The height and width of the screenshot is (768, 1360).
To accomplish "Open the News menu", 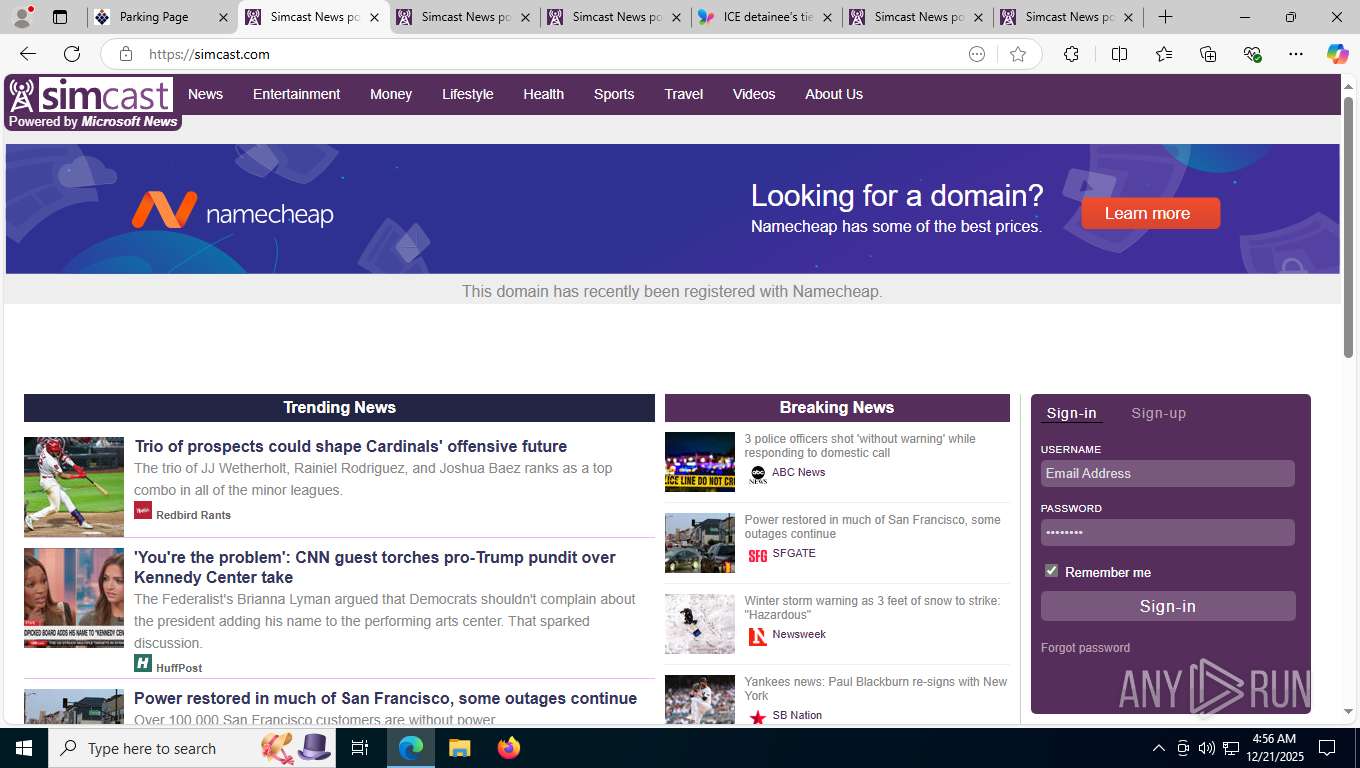I will [205, 94].
